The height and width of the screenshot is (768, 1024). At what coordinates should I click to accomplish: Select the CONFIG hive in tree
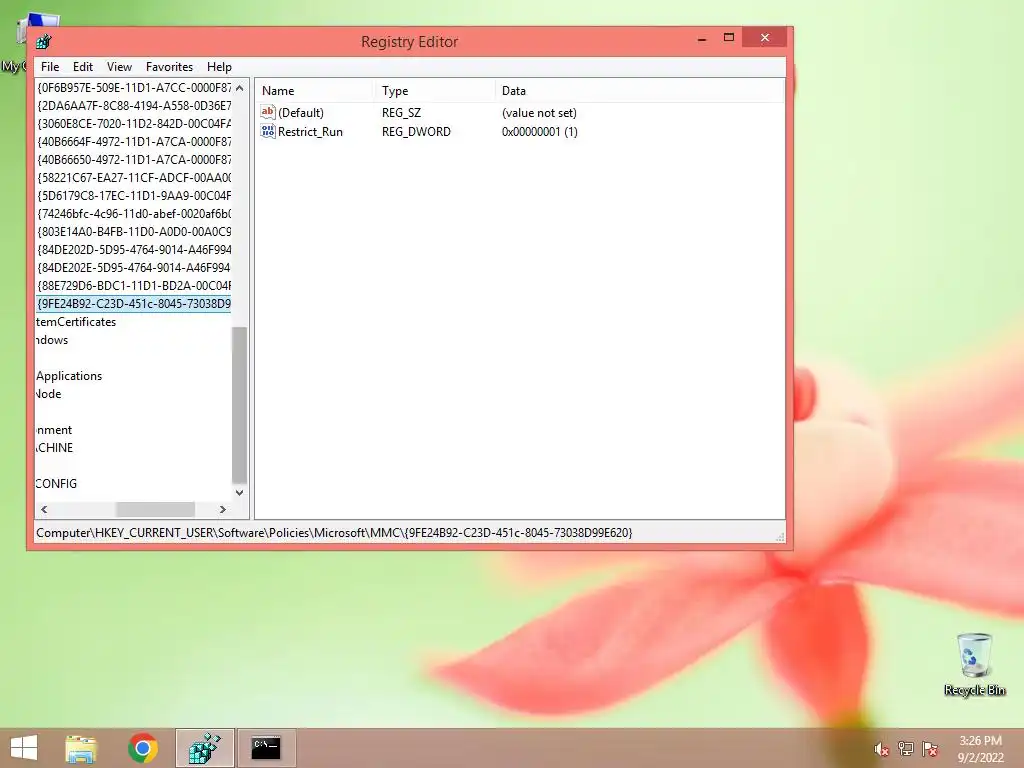point(56,484)
